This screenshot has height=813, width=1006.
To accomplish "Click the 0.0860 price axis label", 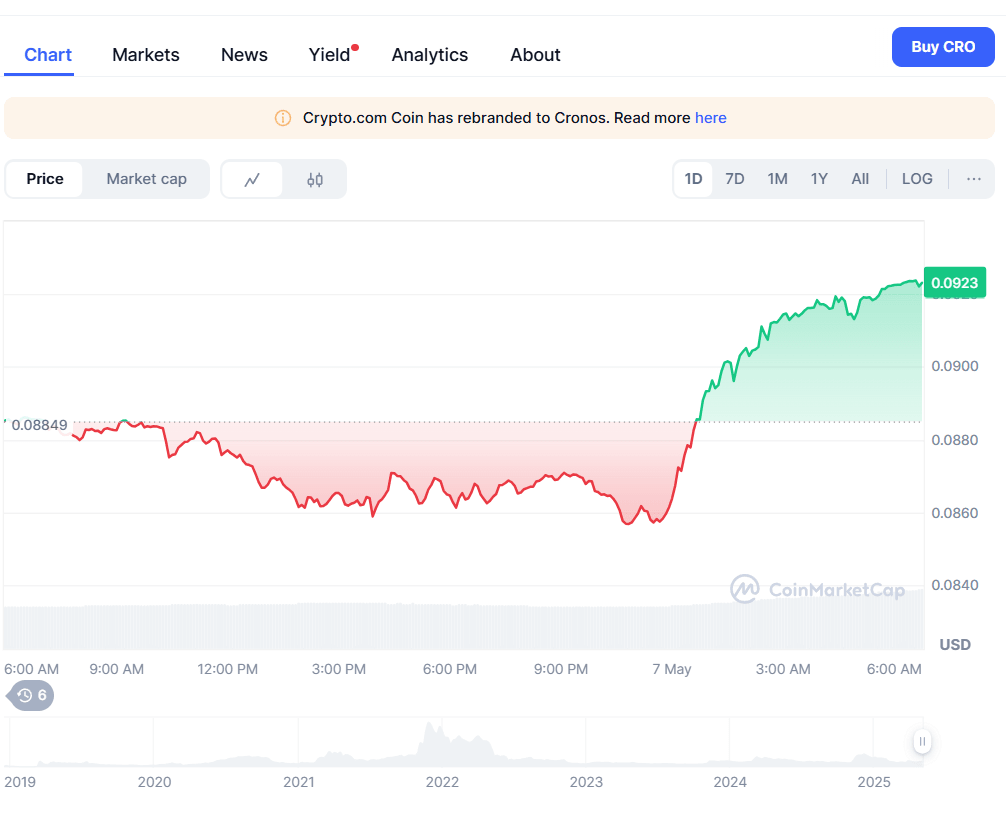I will point(955,513).
